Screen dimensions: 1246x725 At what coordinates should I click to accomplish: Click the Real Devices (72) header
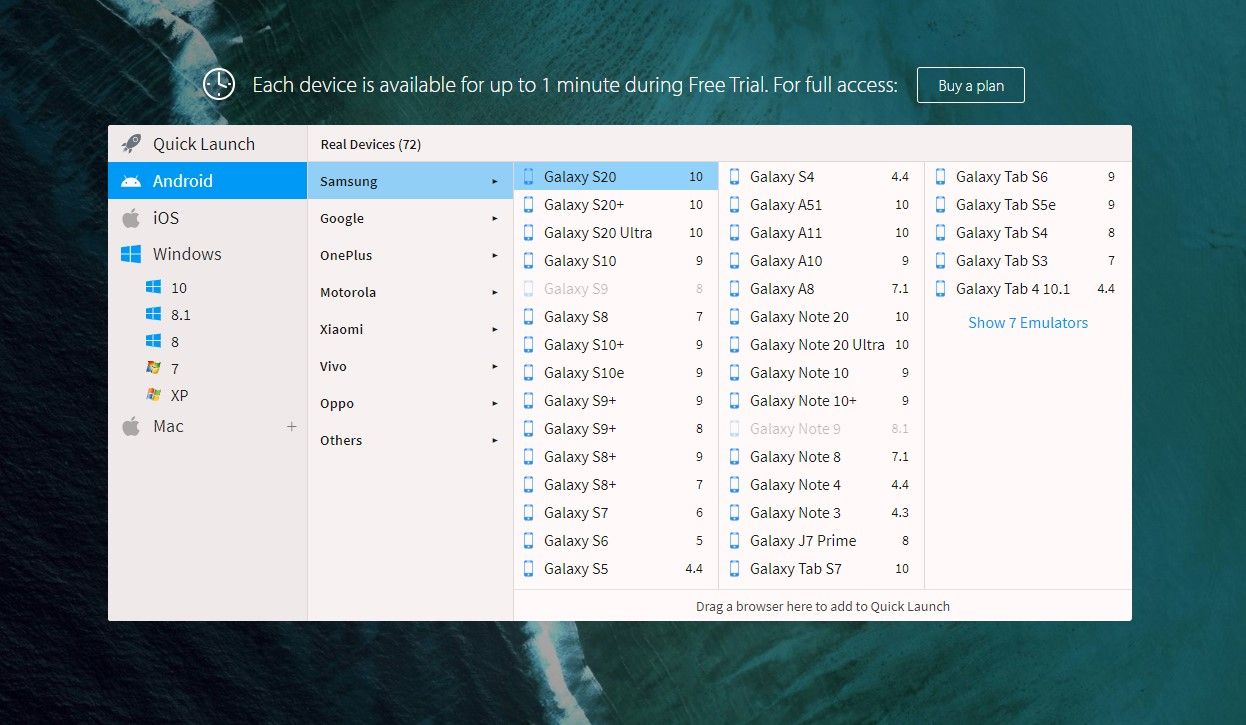pyautogui.click(x=371, y=145)
